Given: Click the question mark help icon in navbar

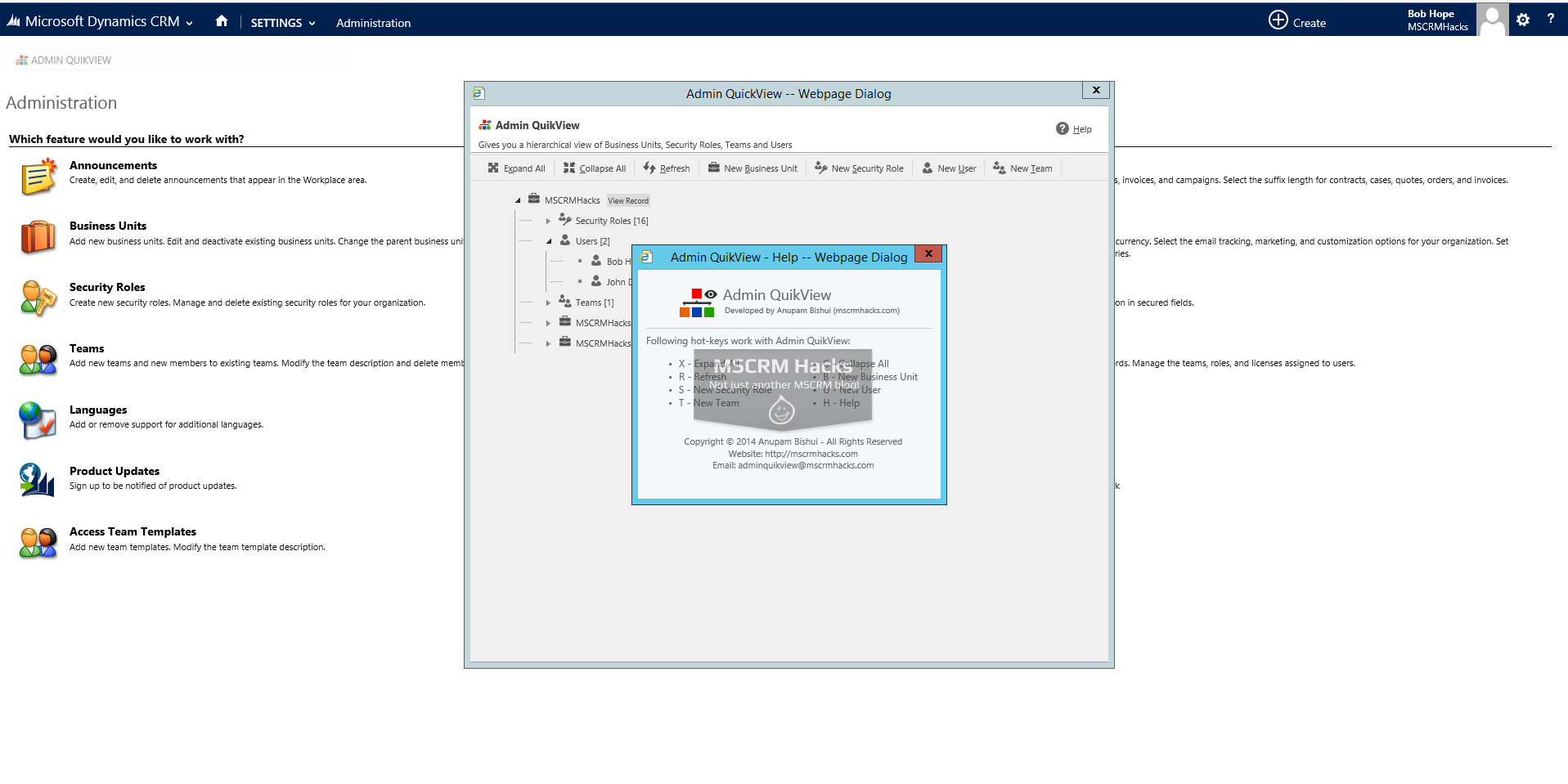Looking at the screenshot, I should click(x=1550, y=18).
